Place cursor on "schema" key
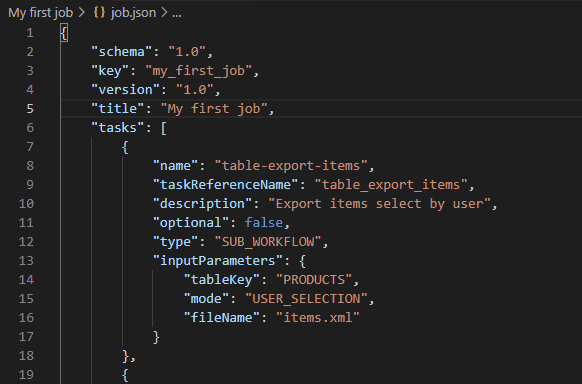The width and height of the screenshot is (582, 384). 122,52
